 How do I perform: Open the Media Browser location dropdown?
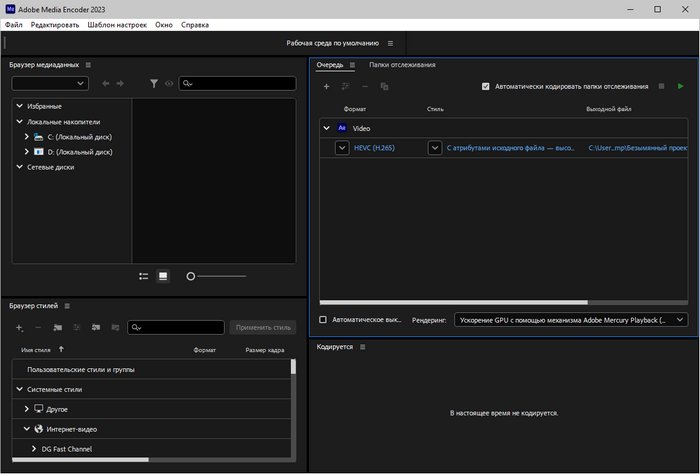click(50, 83)
